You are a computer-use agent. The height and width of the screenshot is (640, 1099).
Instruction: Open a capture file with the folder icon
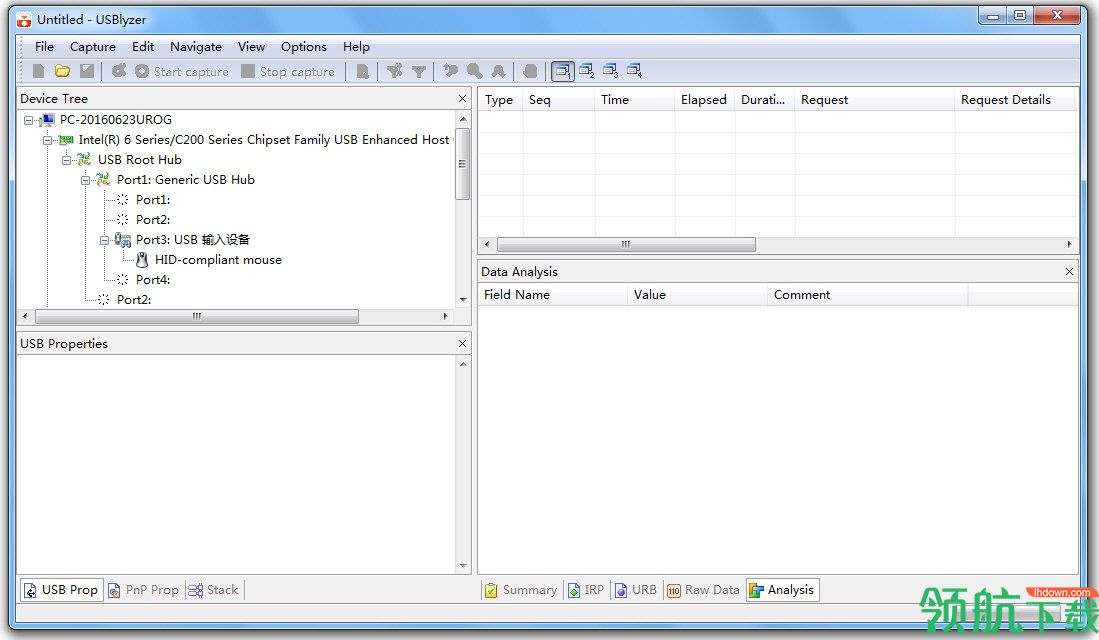(x=62, y=71)
